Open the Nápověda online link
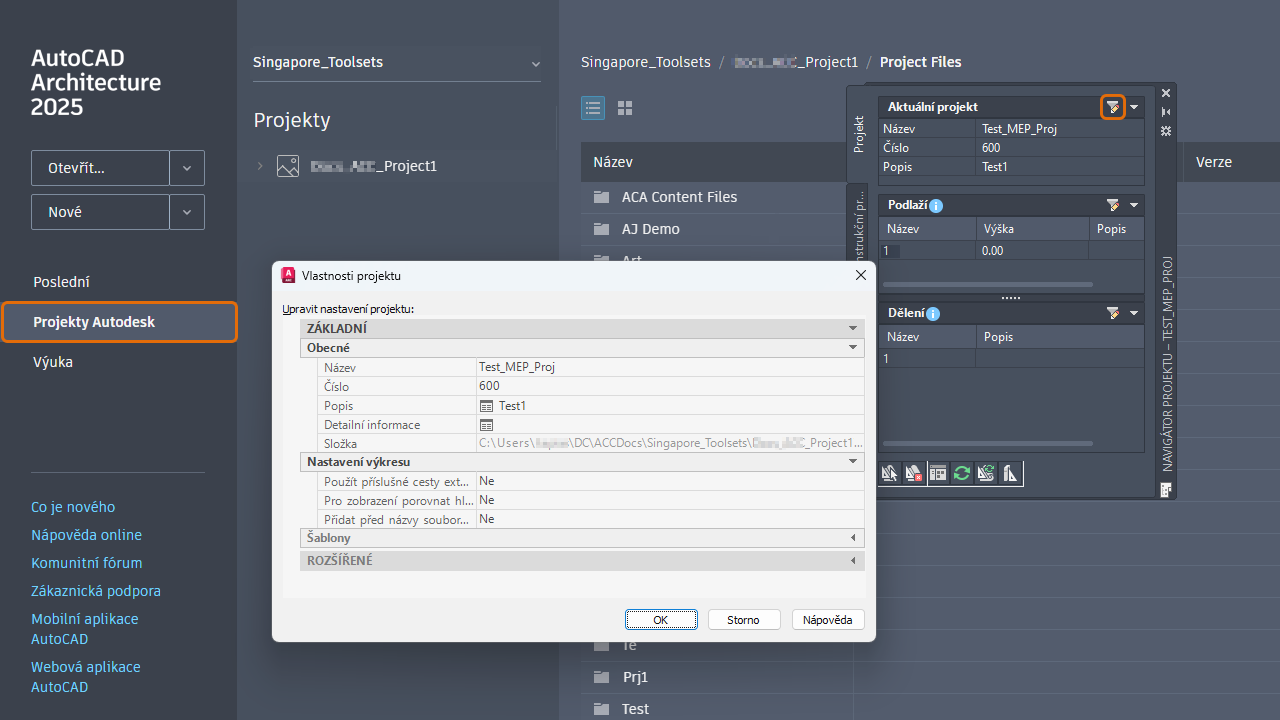The width and height of the screenshot is (1280, 720). [86, 535]
